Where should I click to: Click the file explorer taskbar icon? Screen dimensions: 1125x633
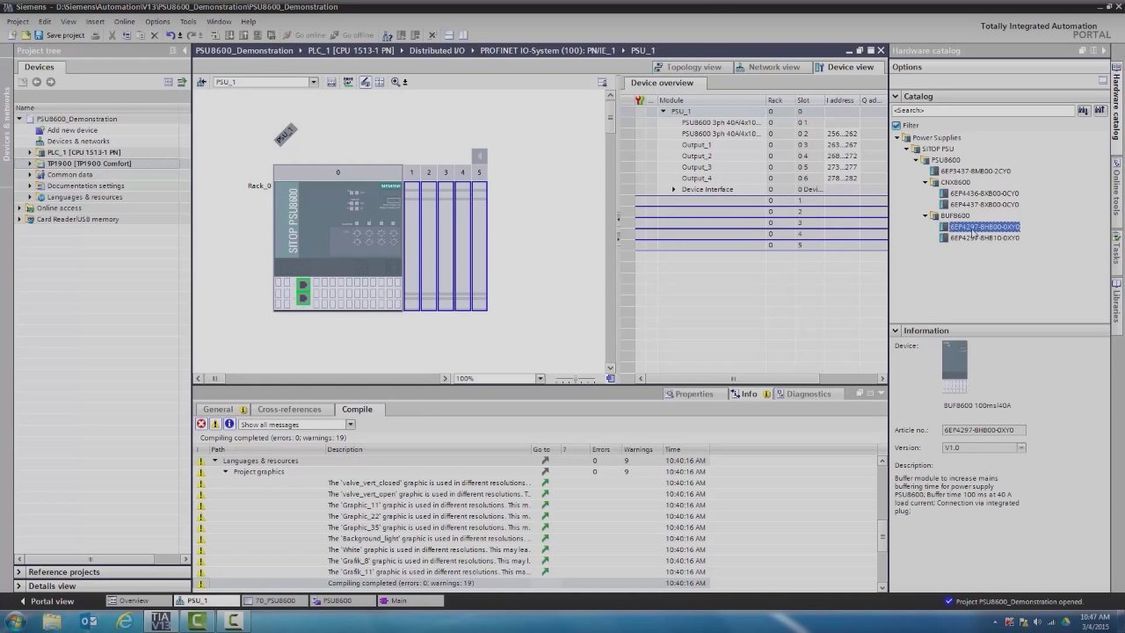(52, 621)
